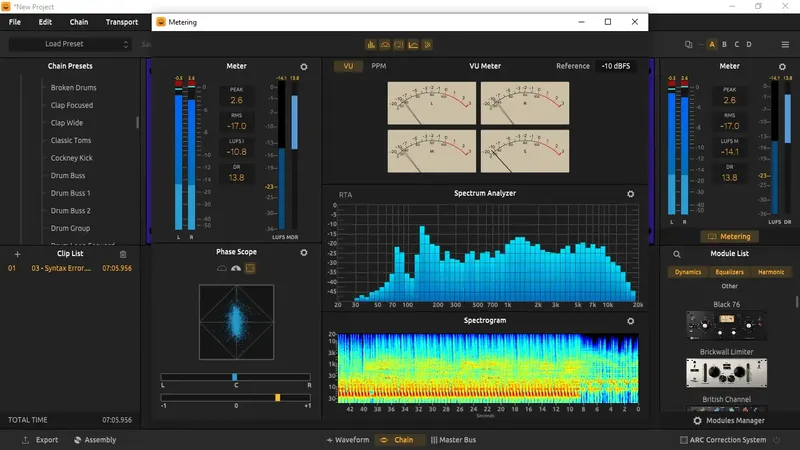Click the Export button
This screenshot has height=450, width=800.
click(40, 440)
